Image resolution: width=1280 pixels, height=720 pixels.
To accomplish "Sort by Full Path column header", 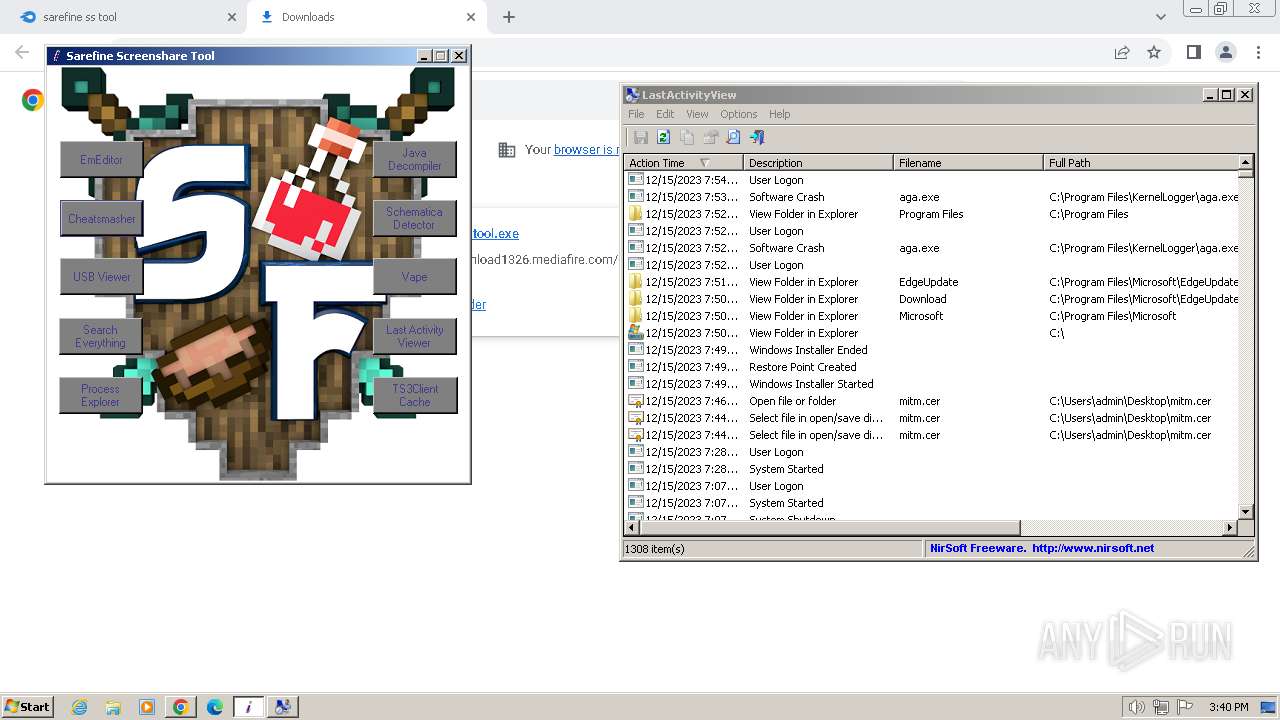I will pyautogui.click(x=1141, y=163).
